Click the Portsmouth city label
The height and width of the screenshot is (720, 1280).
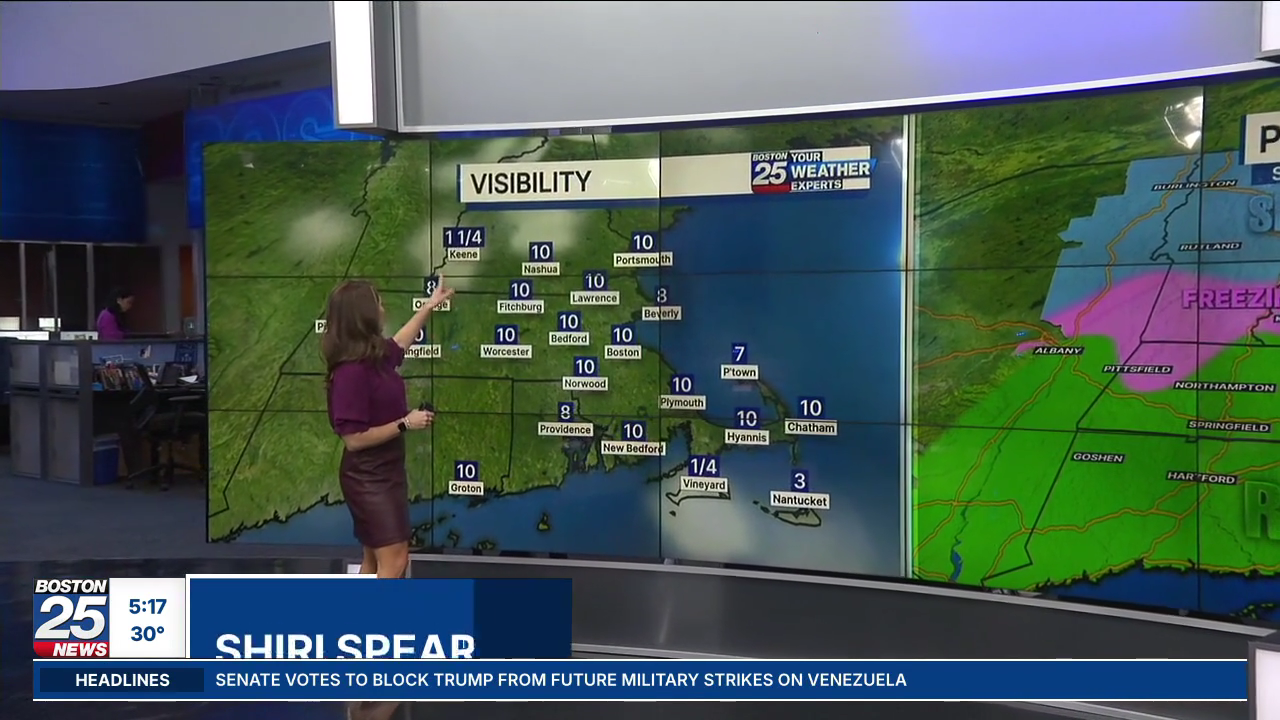643,260
